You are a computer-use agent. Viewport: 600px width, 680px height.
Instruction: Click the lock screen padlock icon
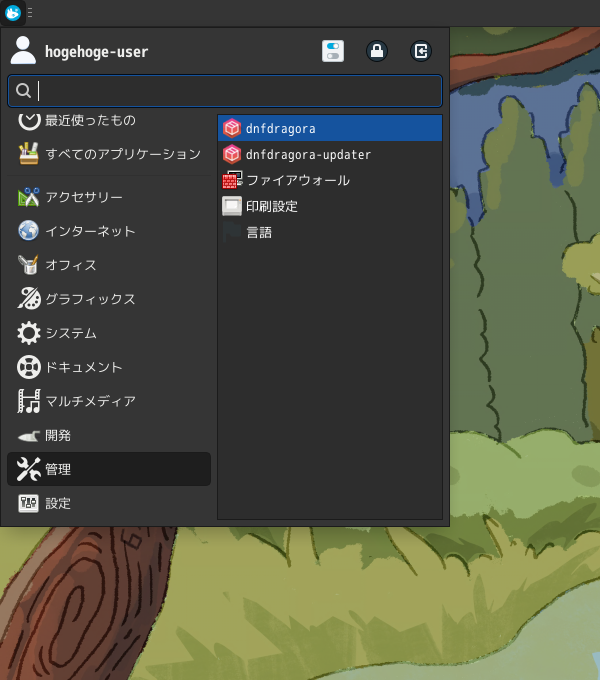click(x=377, y=51)
